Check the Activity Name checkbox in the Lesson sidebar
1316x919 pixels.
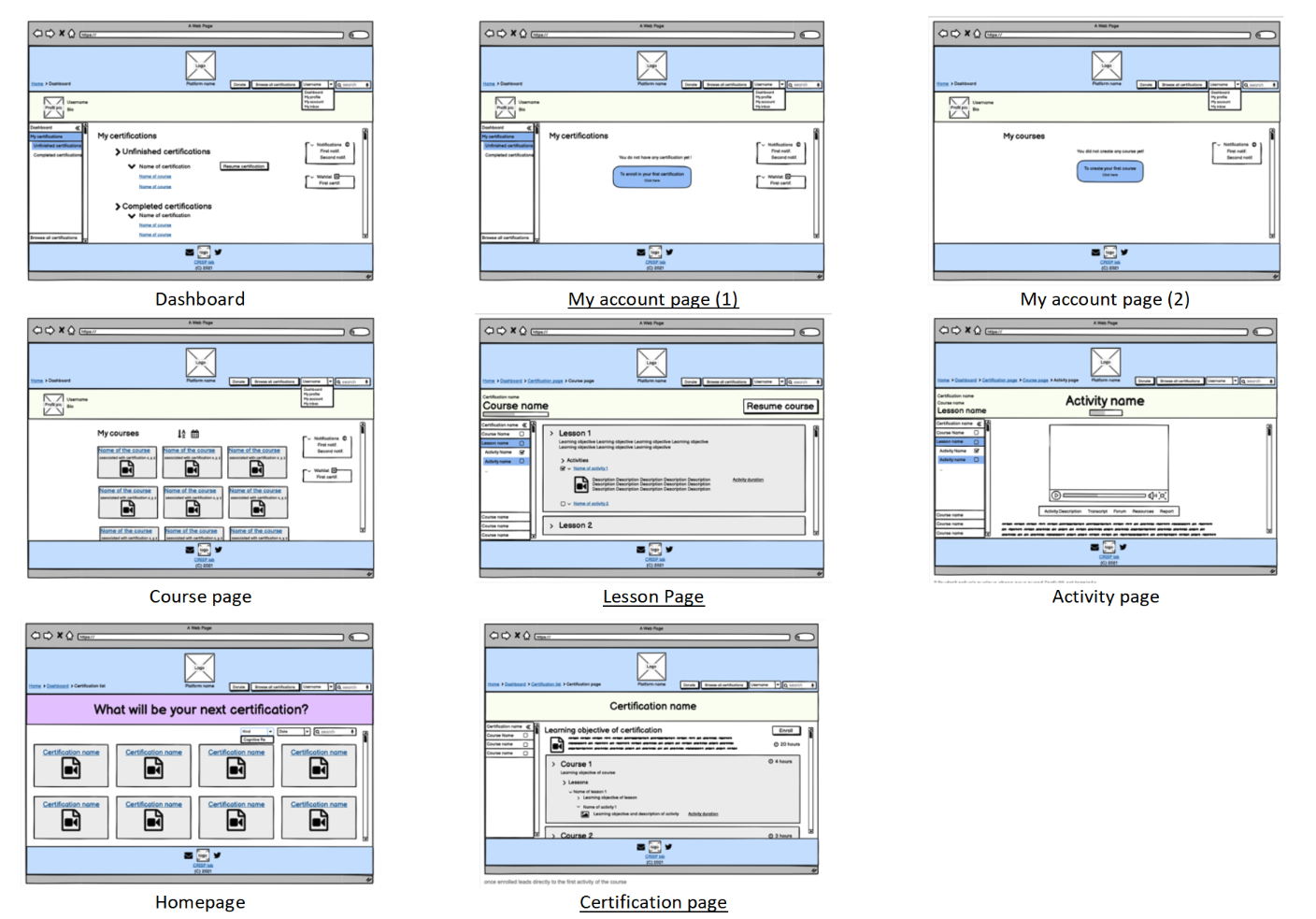tap(522, 452)
